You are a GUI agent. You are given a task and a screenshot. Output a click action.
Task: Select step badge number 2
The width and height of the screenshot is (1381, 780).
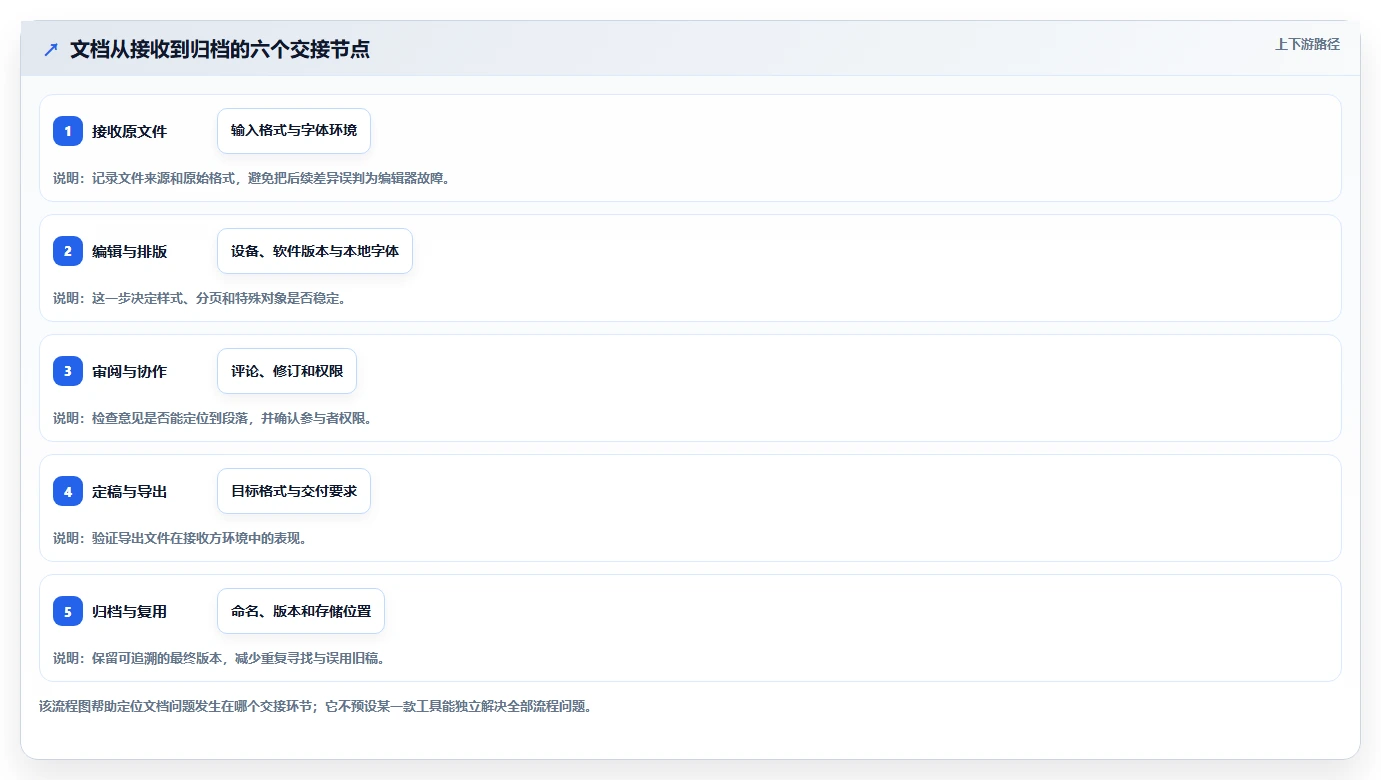click(68, 251)
